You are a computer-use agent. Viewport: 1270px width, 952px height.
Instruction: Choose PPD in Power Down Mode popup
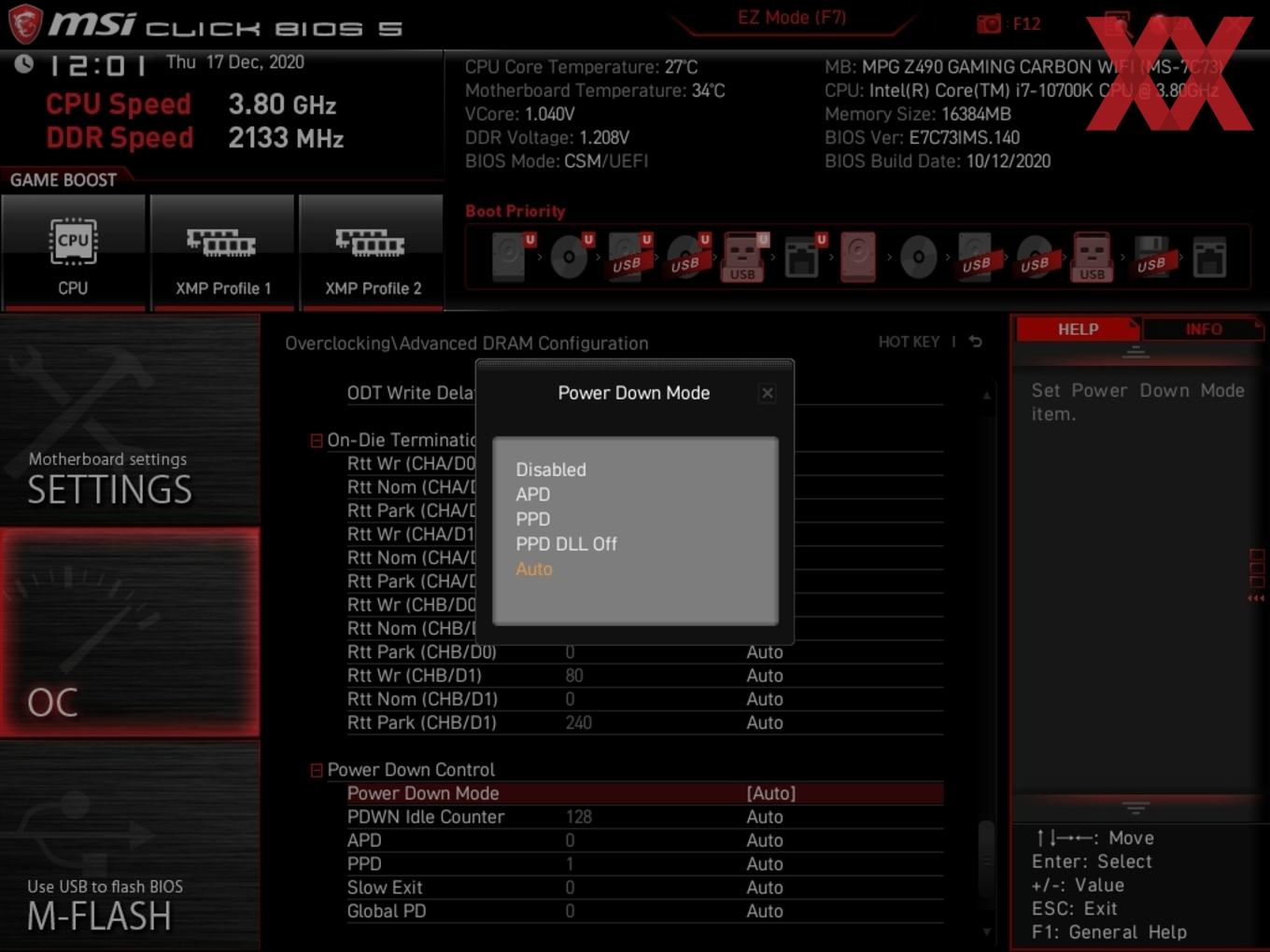pos(533,519)
